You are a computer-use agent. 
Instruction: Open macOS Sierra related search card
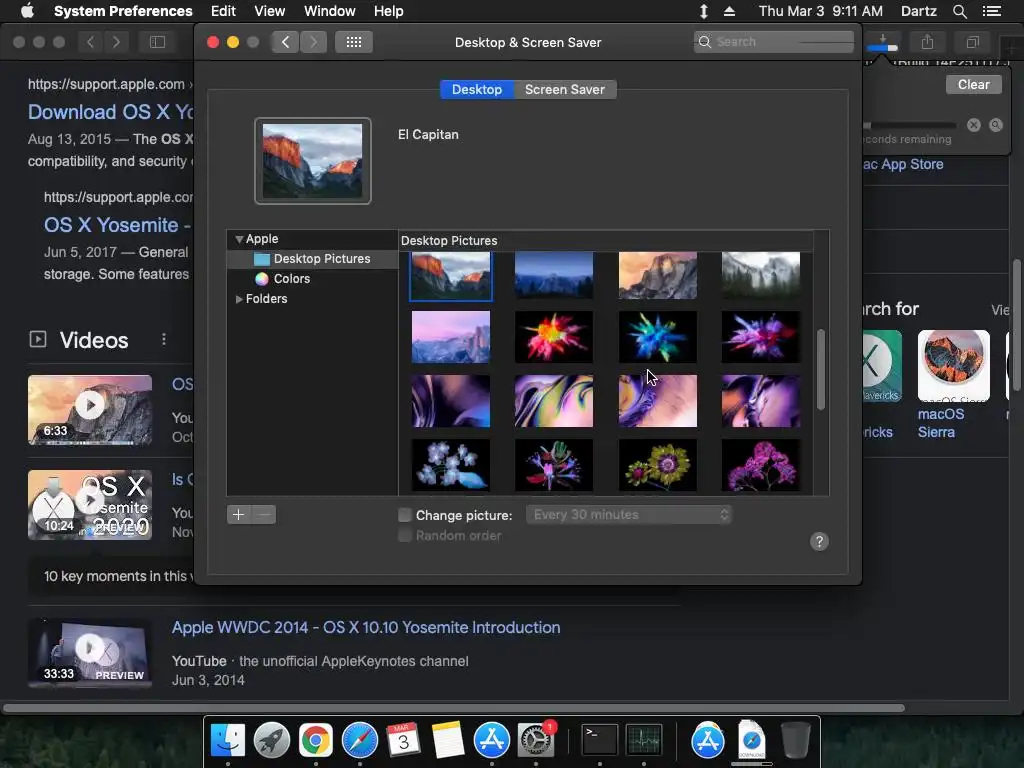(x=953, y=385)
